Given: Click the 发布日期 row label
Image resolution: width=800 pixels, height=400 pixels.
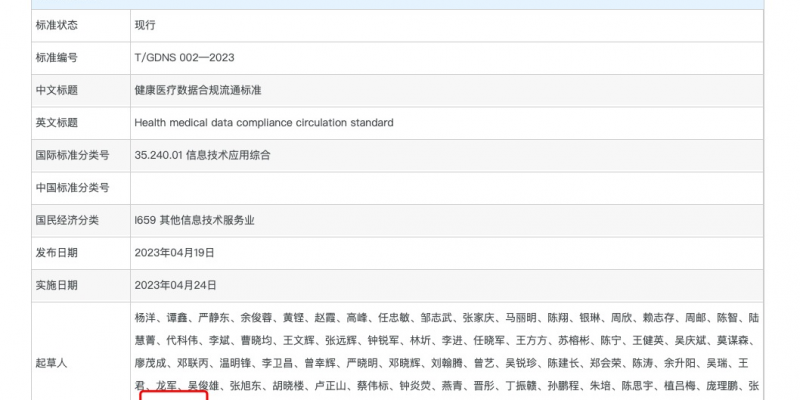Looking at the screenshot, I should [56, 253].
